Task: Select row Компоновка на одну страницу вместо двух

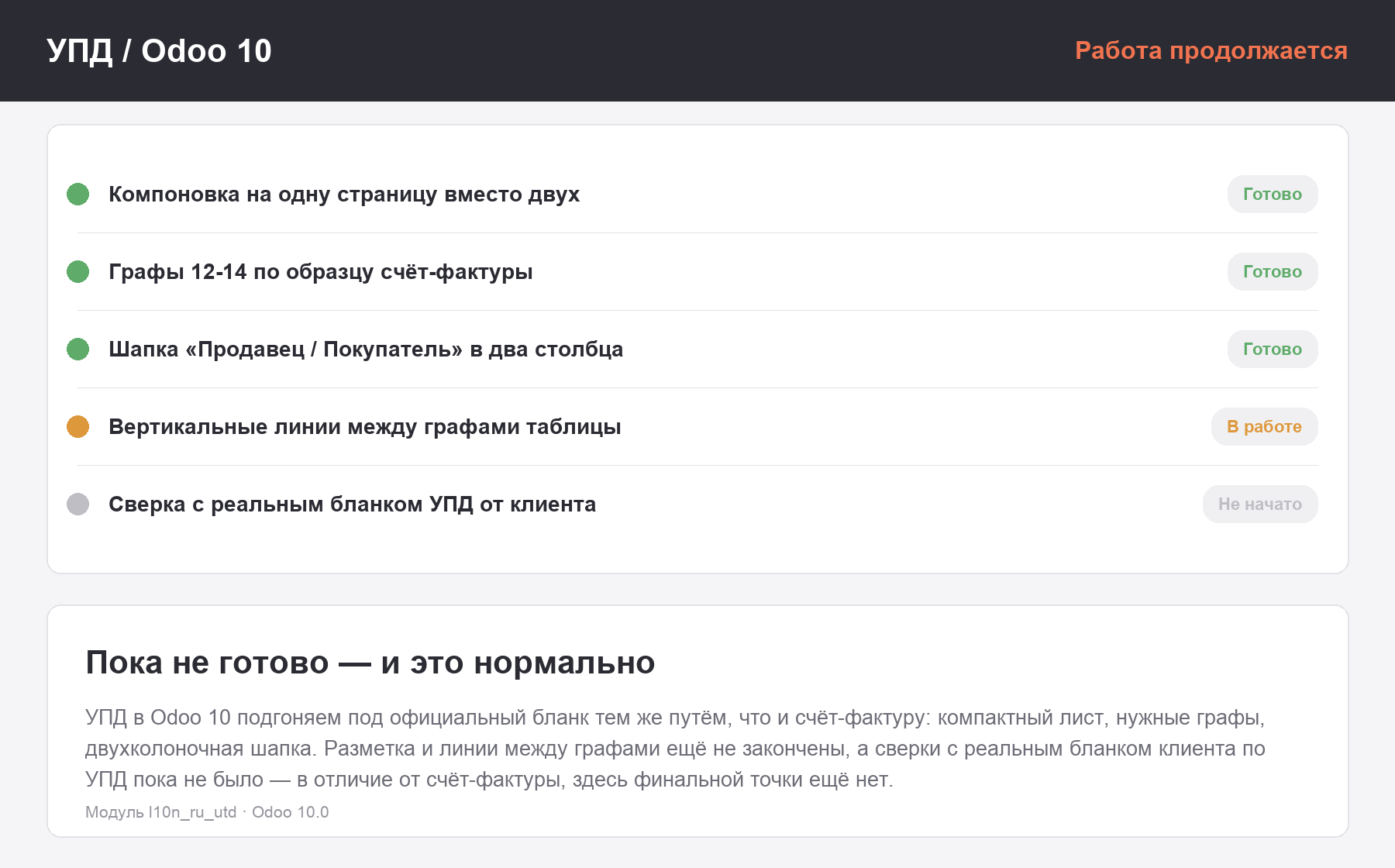Action: [697, 194]
